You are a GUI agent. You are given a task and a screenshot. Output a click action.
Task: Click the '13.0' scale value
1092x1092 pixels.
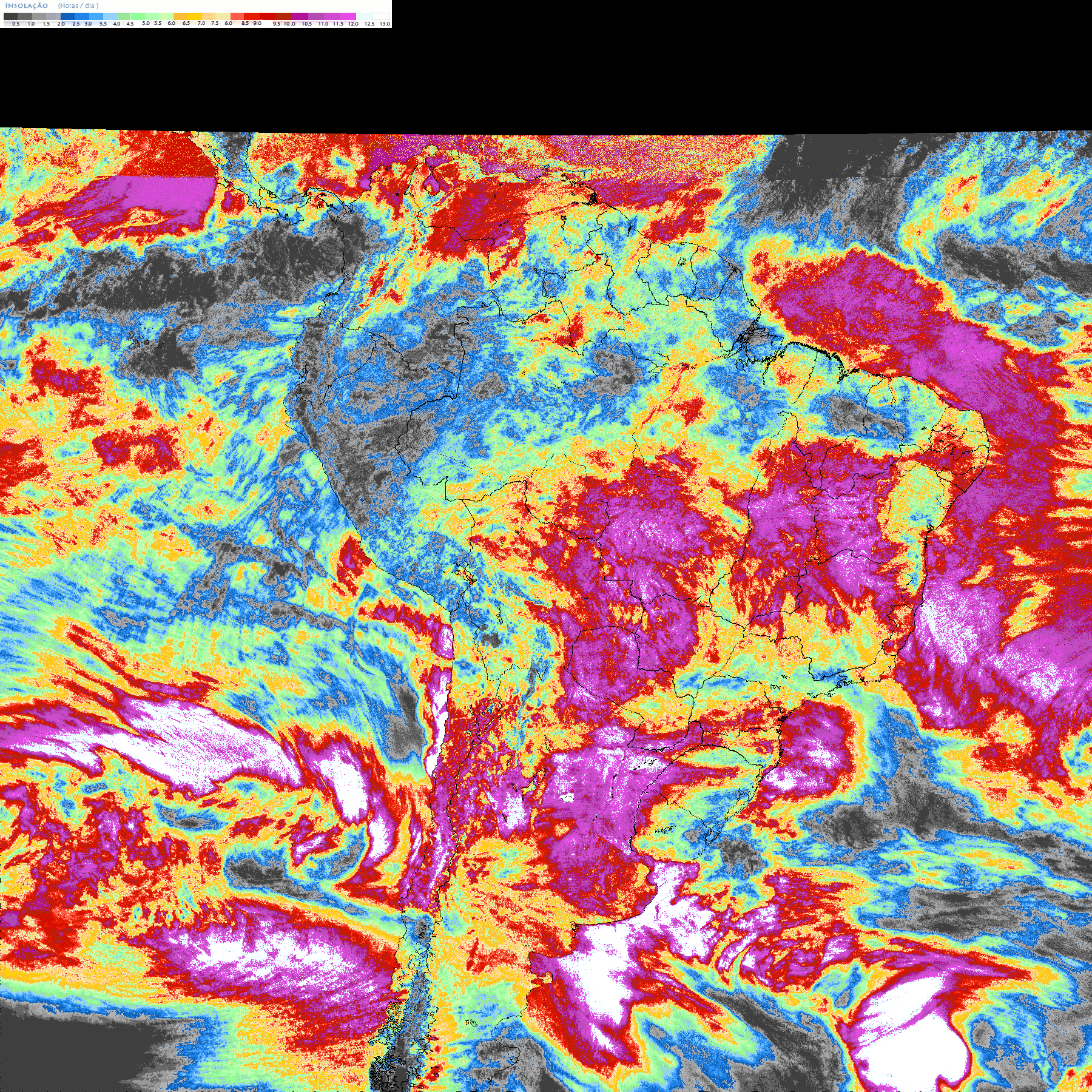coord(385,24)
